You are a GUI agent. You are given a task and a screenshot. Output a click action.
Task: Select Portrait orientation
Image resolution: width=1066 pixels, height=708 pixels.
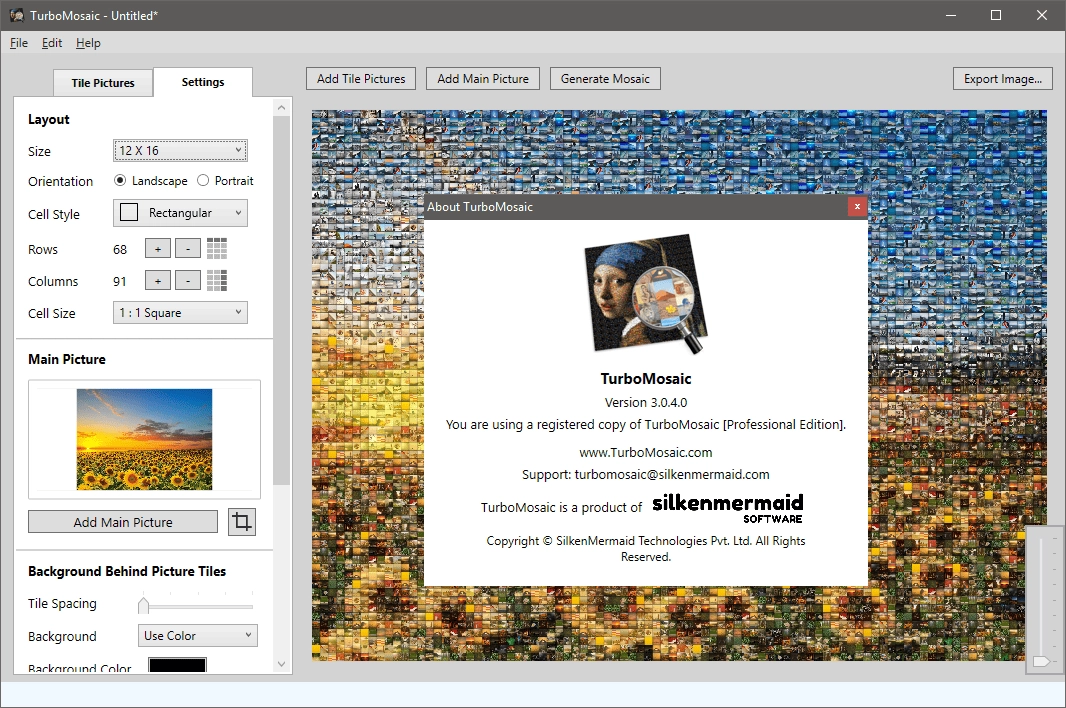(x=225, y=181)
